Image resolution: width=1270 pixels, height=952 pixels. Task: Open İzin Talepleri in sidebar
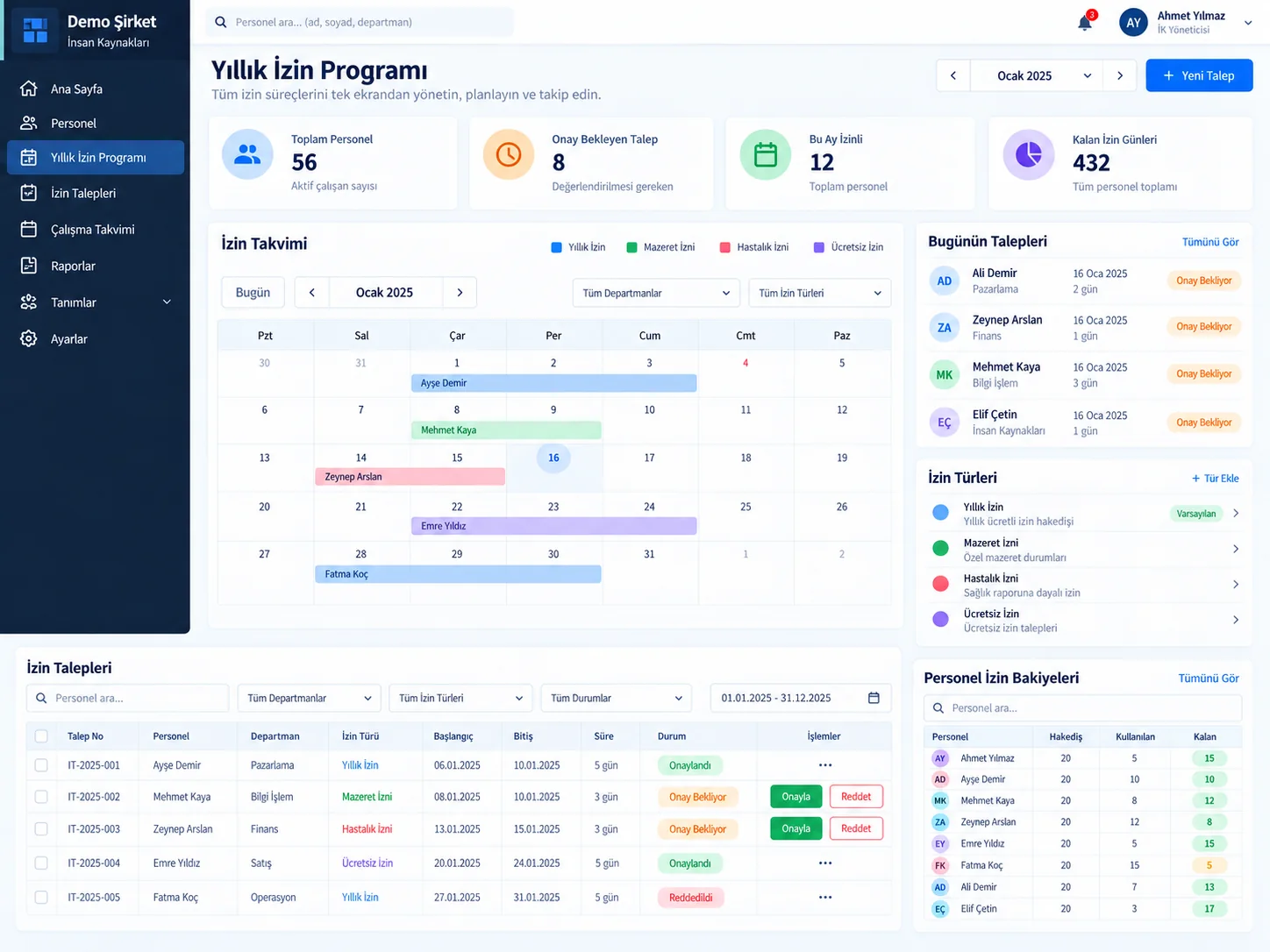pyautogui.click(x=96, y=193)
